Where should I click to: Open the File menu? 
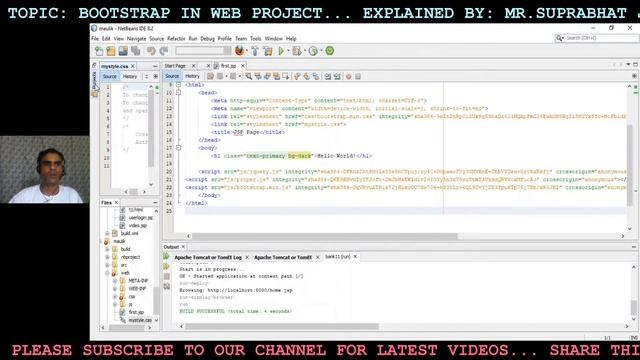(x=95, y=38)
